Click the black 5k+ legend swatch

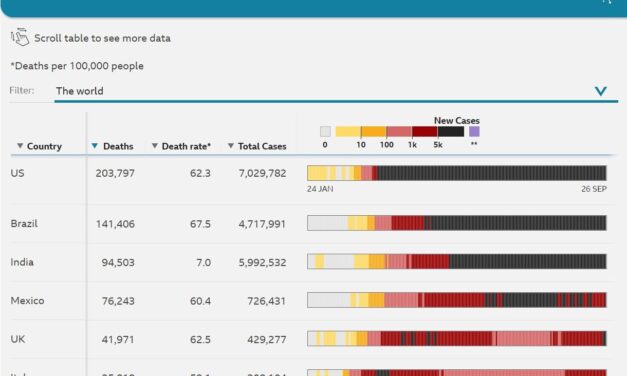click(x=451, y=132)
